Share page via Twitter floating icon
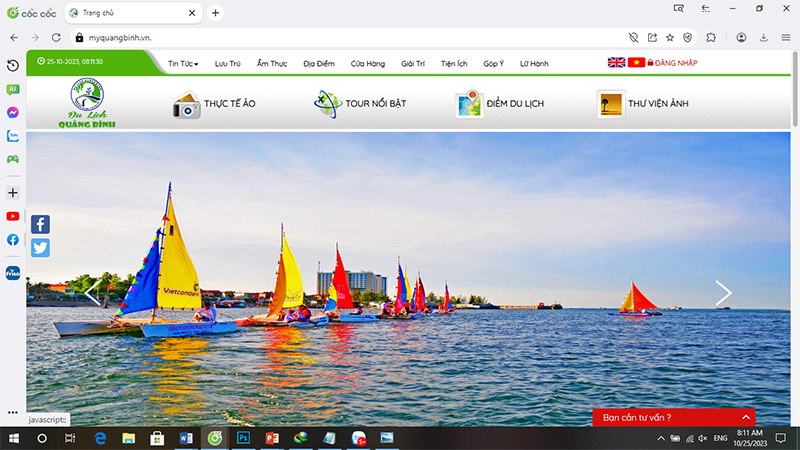This screenshot has width=800, height=450. (x=40, y=247)
